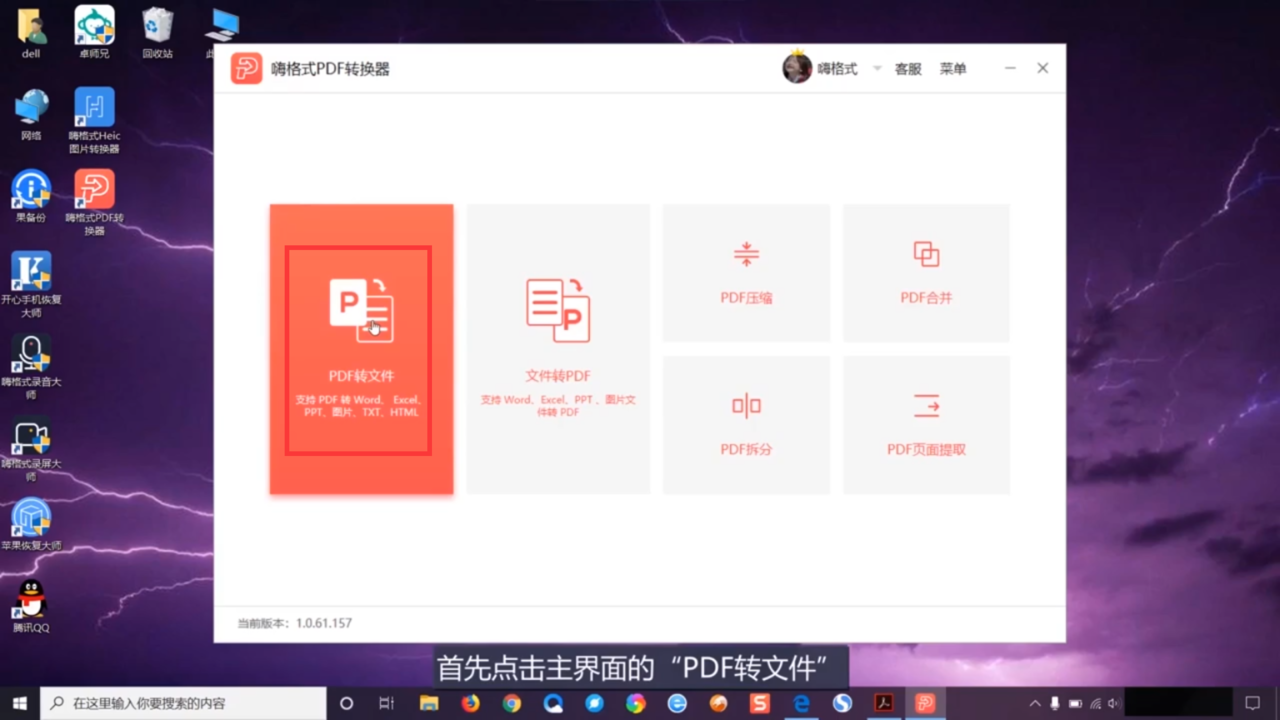This screenshot has width=1280, height=720.
Task: Select the 文件转PDF conversion tile
Action: pyautogui.click(x=557, y=349)
